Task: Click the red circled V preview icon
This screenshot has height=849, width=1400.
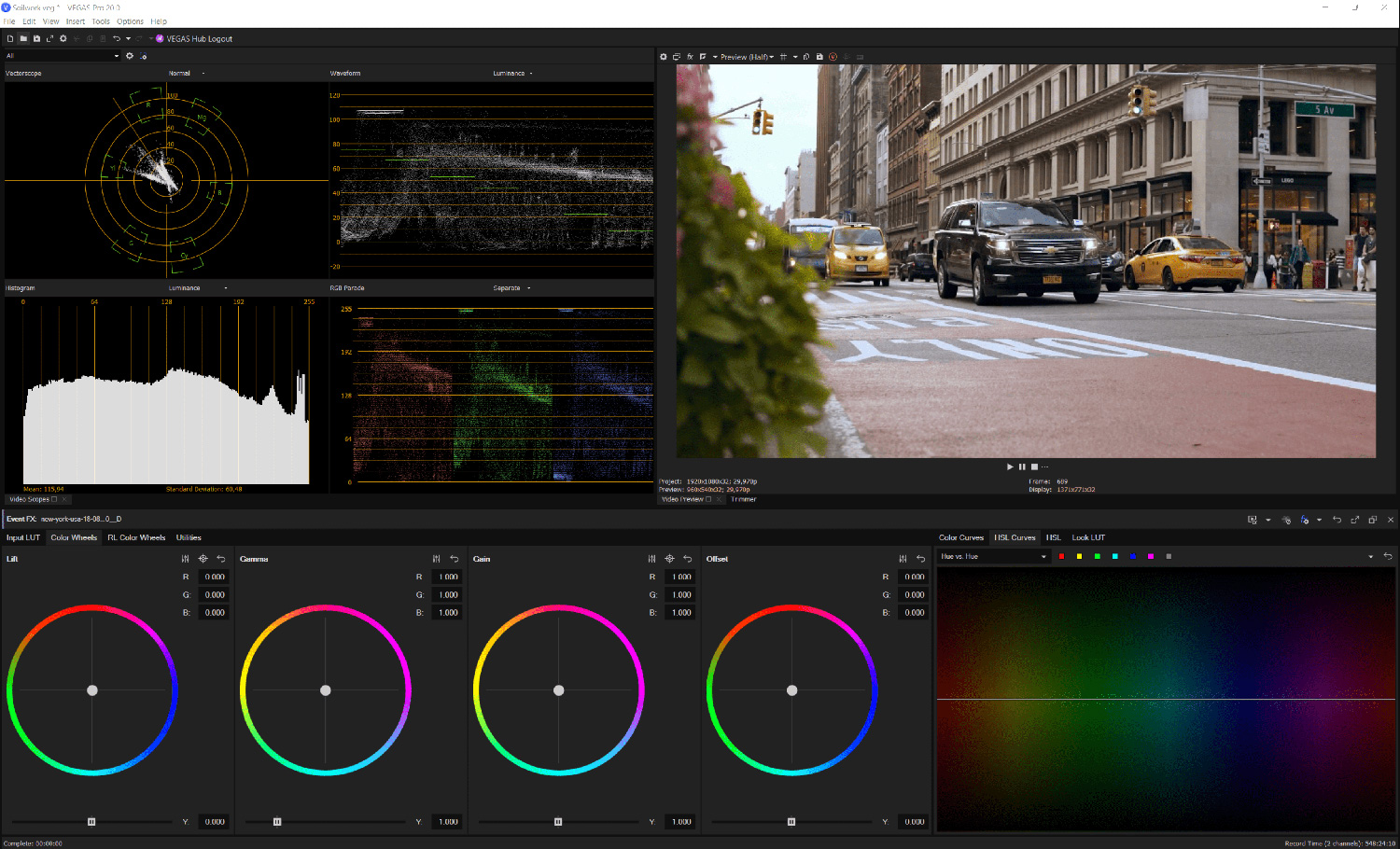Action: (833, 57)
